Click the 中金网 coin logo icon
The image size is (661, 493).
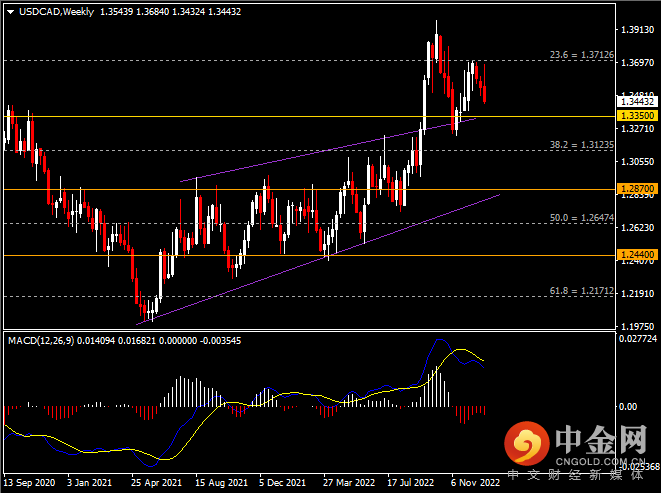[x=524, y=441]
